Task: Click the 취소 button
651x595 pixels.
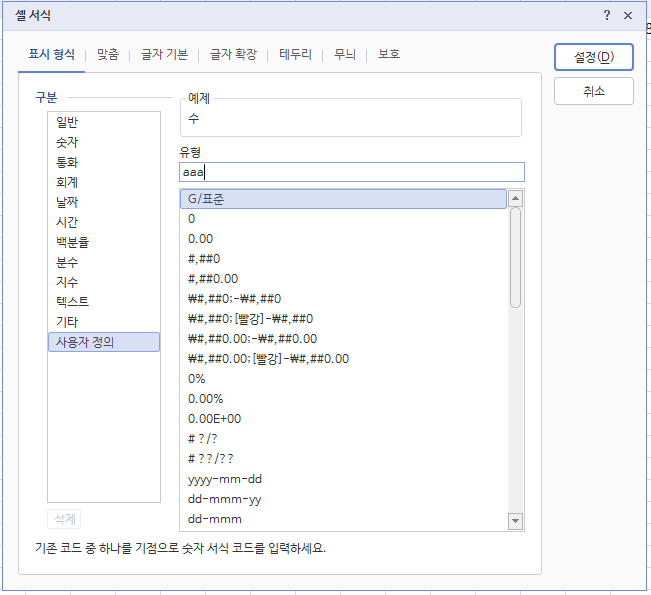Action: [x=594, y=91]
